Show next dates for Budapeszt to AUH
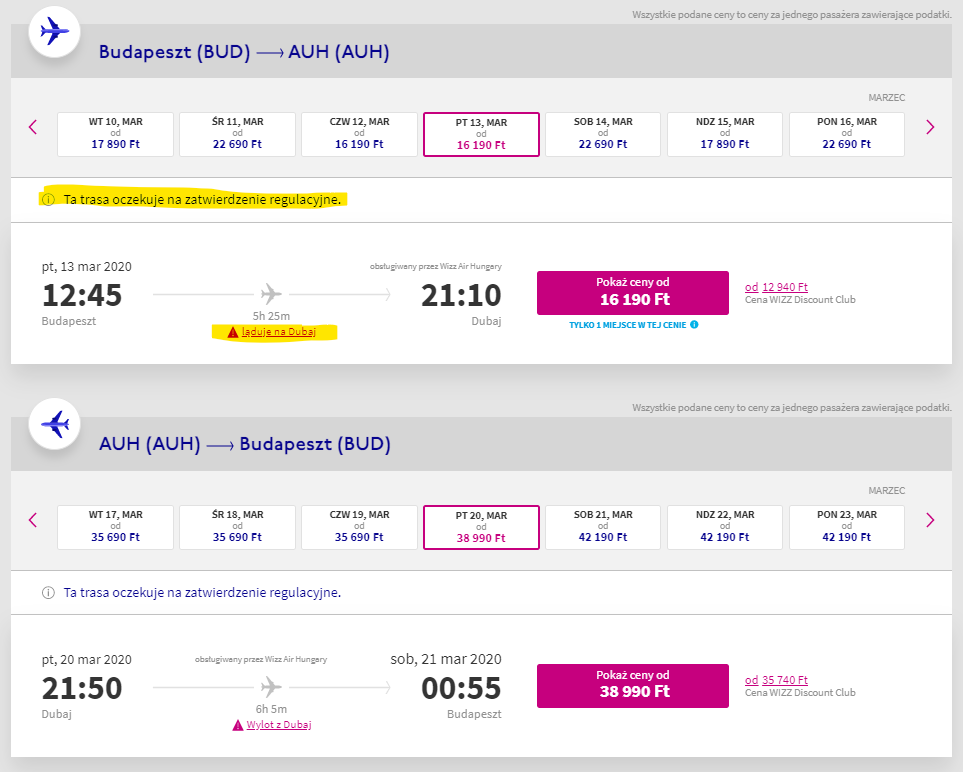This screenshot has height=772, width=963. [x=930, y=127]
